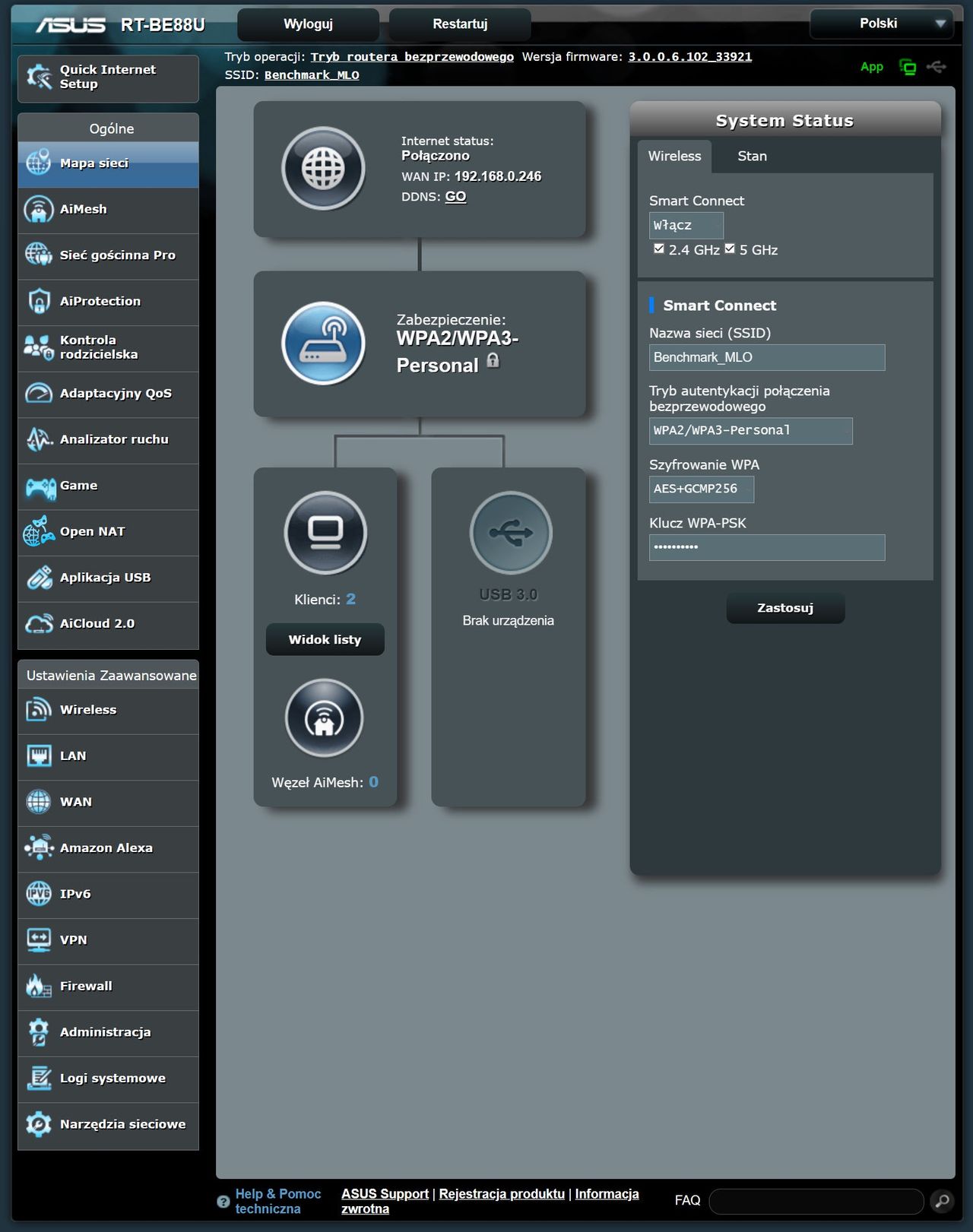Viewport: 973px width, 1232px height.
Task: Open Logi systemowe menu item
Action: click(x=108, y=1078)
